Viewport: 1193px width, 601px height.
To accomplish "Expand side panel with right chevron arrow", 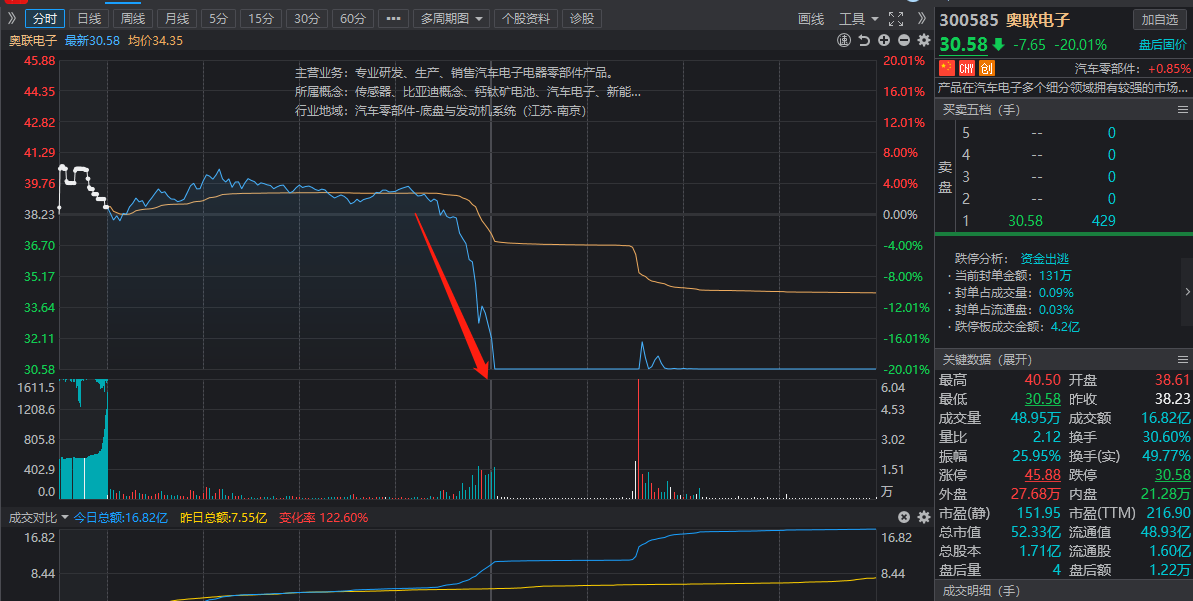I will [x=1187, y=291].
